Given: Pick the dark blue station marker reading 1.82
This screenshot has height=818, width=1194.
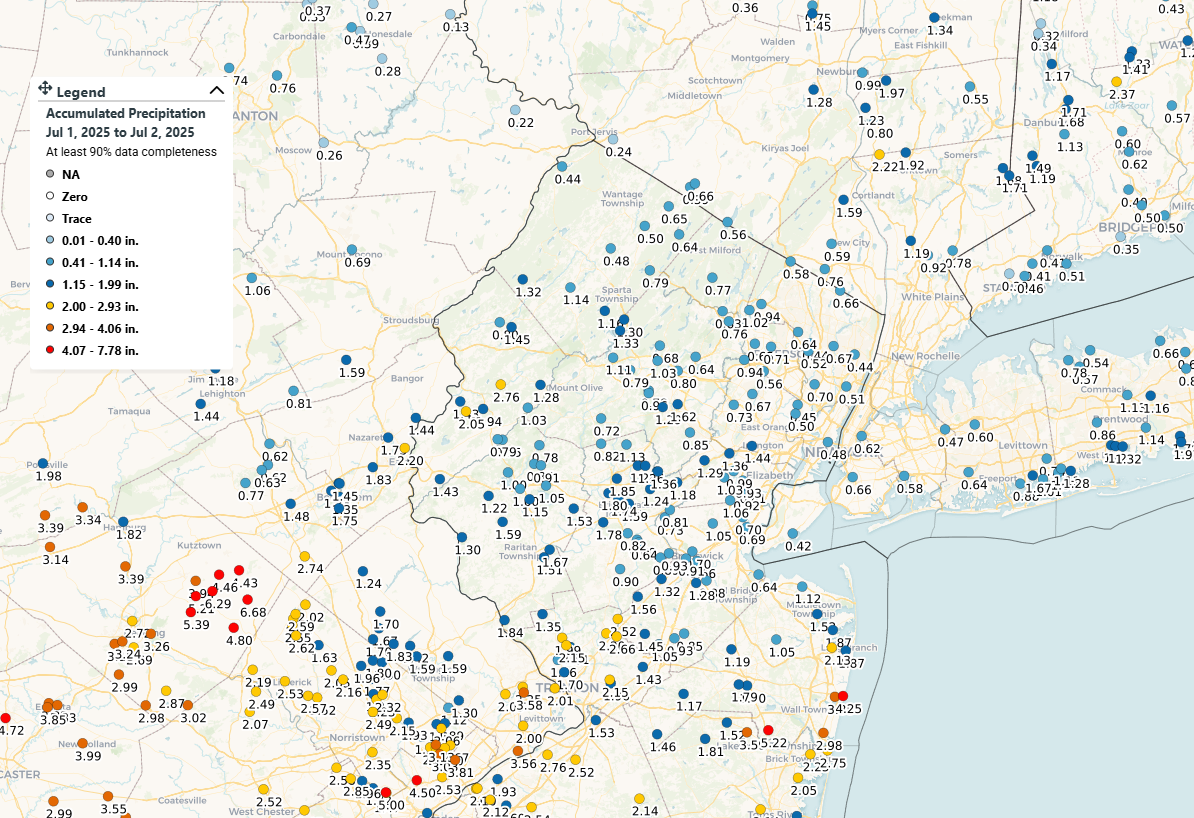Looking at the screenshot, I should click(123, 522).
